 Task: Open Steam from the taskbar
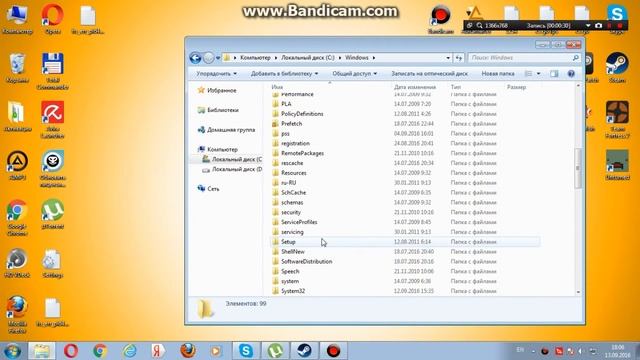pos(304,351)
